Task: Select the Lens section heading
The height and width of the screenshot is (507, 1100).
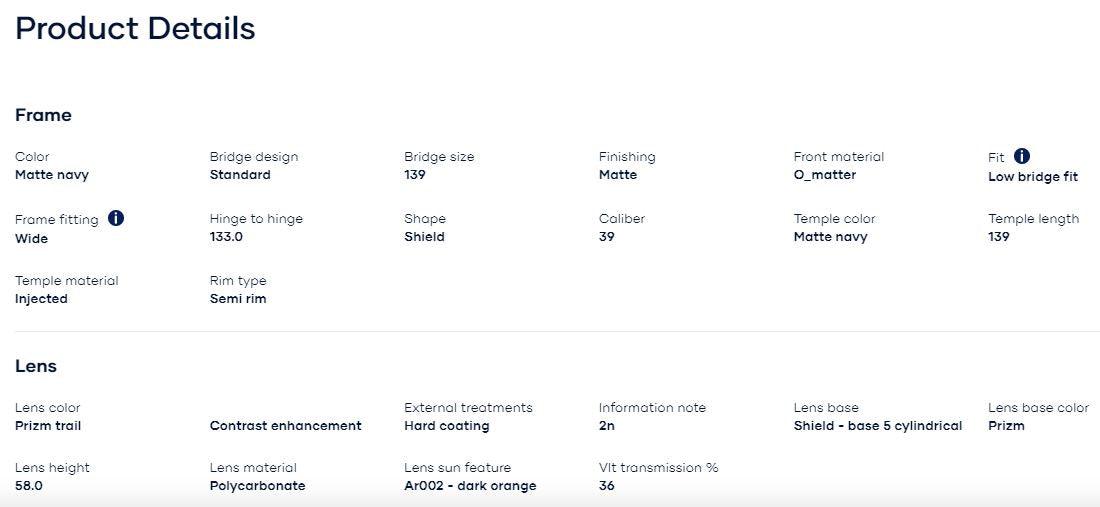Action: pyautogui.click(x=36, y=366)
